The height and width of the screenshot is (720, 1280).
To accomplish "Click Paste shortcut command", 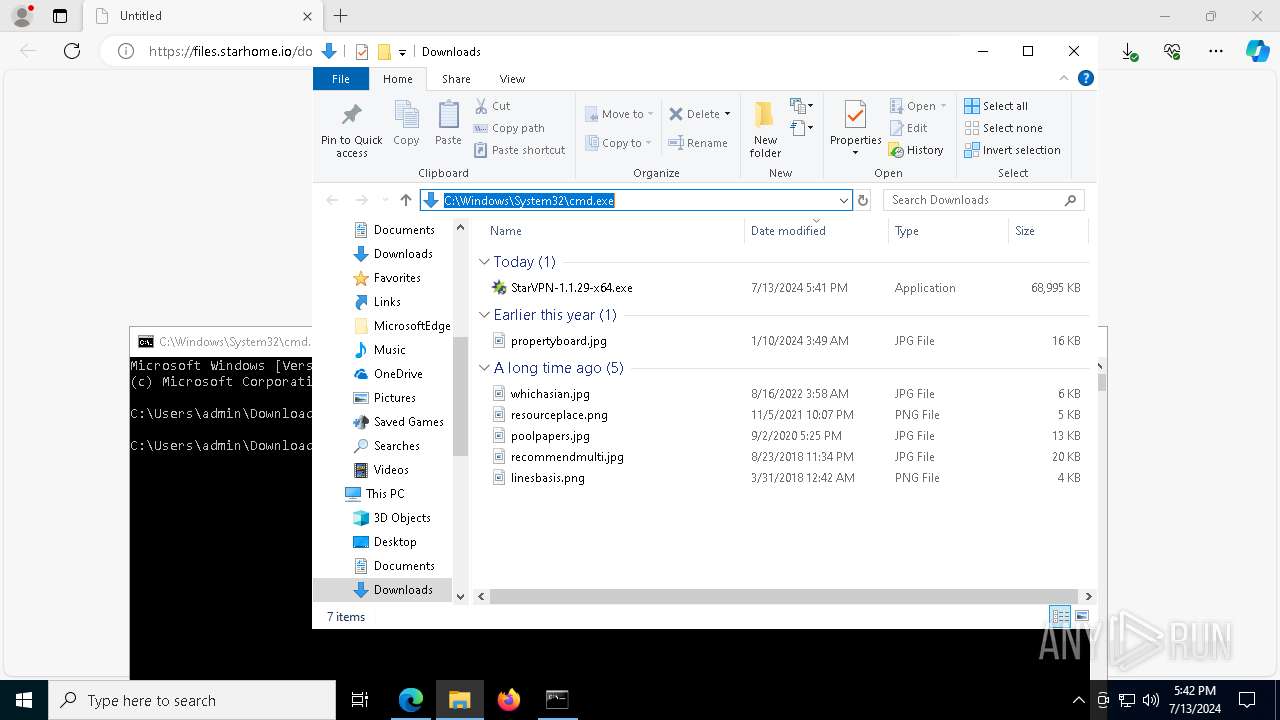I will point(519,150).
